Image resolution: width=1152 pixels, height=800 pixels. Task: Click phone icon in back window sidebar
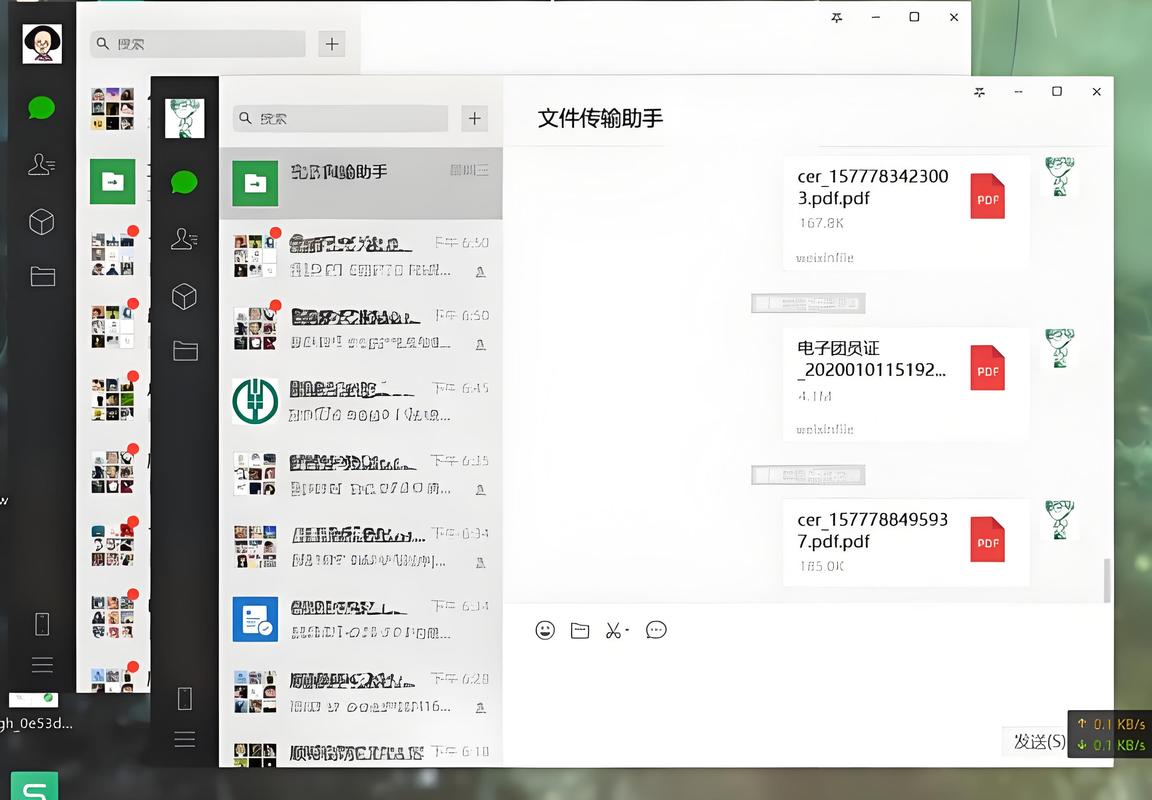pyautogui.click(x=42, y=624)
